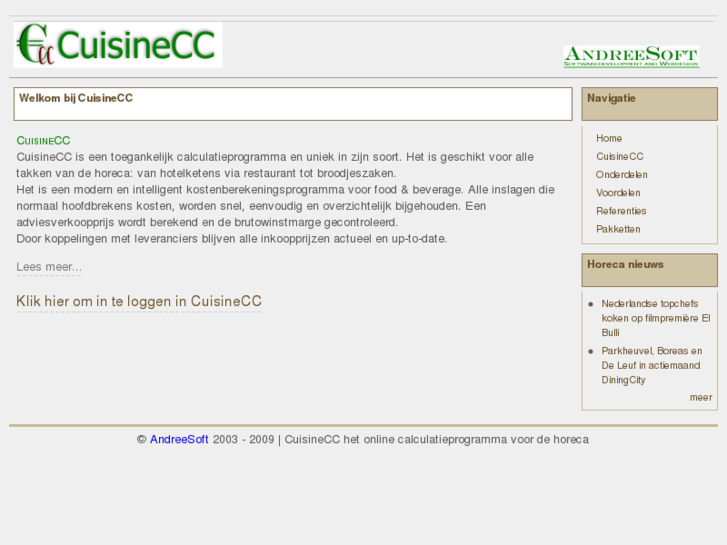The height and width of the screenshot is (545, 727).
Task: Click the meer link under Horeca nieuws
Action: point(701,398)
